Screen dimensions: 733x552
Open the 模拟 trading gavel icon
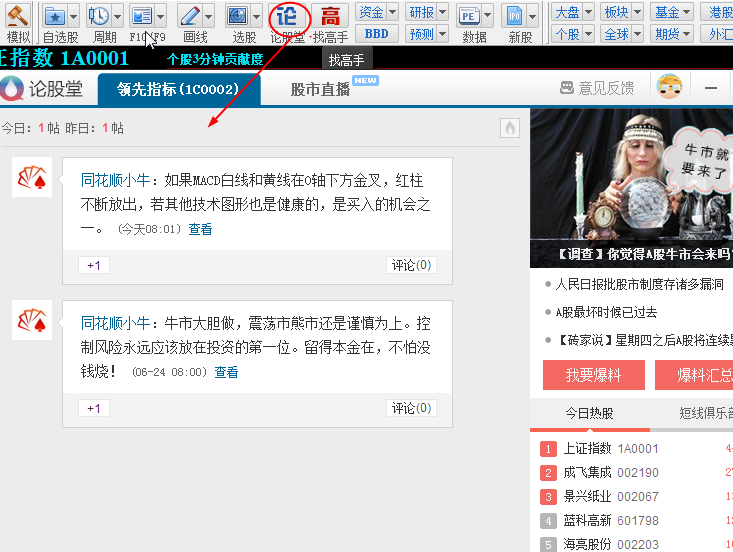(17, 16)
